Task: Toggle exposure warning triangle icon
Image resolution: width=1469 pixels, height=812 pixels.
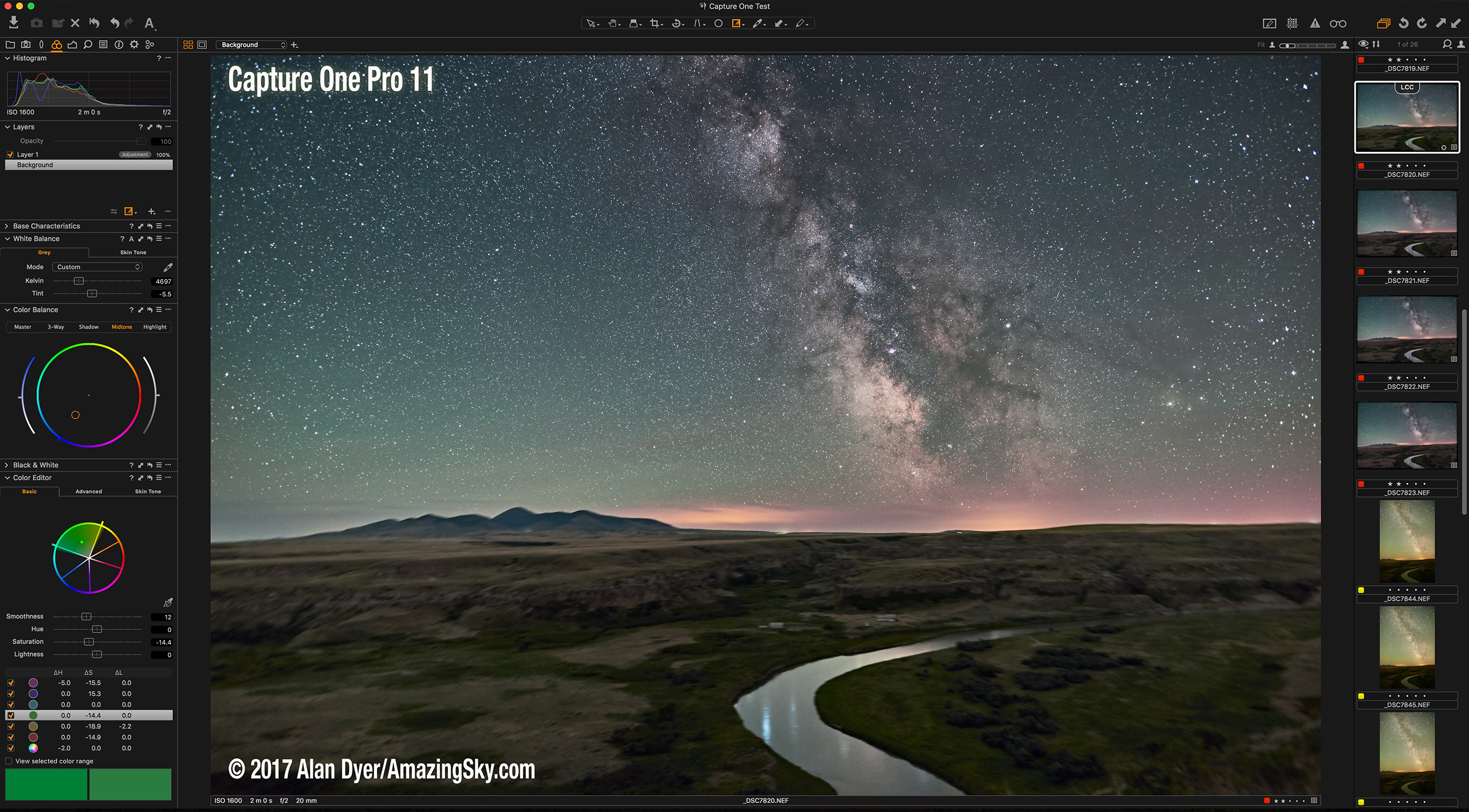Action: point(1315,23)
